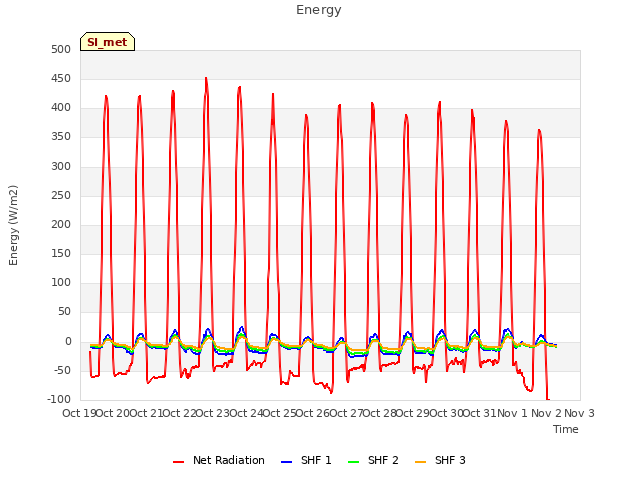The width and height of the screenshot is (640, 480).
Task: Click the Net Radiation drop reaching -100
Action: tap(548, 399)
